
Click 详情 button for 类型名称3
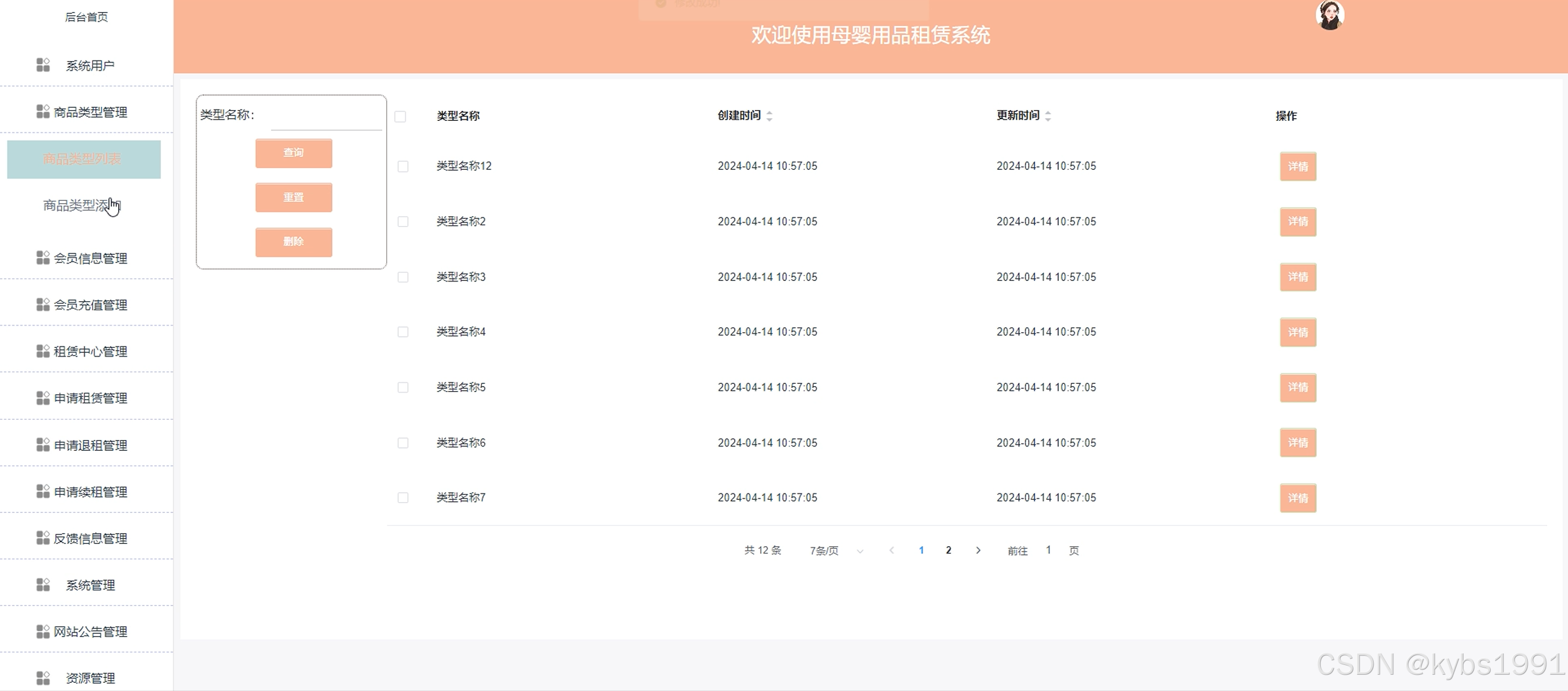[1298, 277]
